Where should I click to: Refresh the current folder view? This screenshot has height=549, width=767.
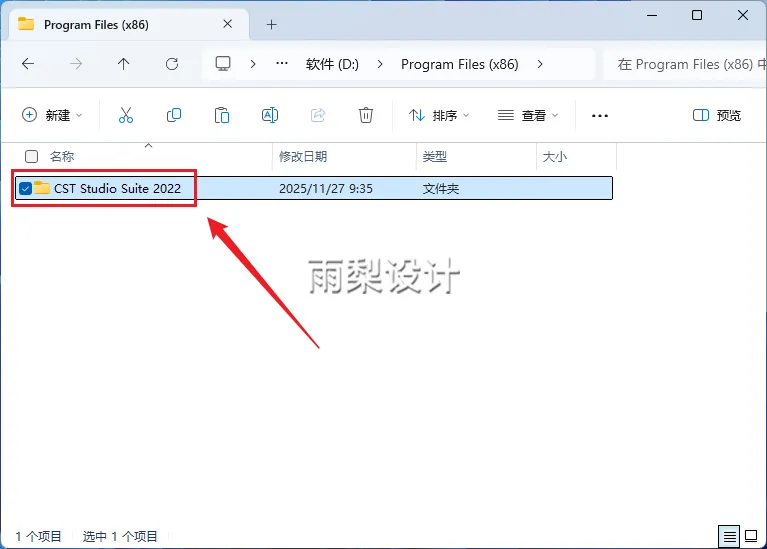172,64
